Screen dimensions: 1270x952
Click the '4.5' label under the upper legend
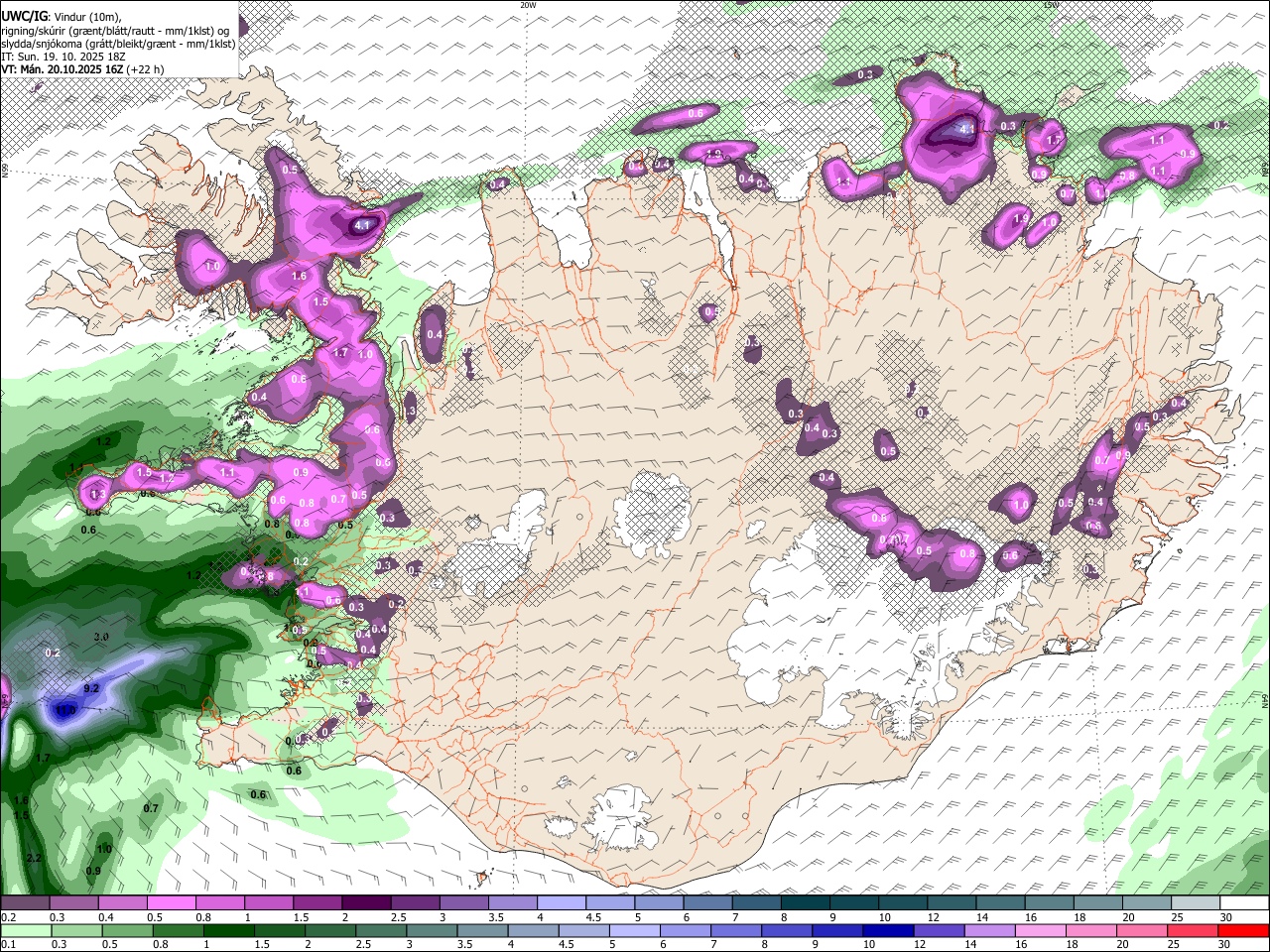(x=593, y=917)
